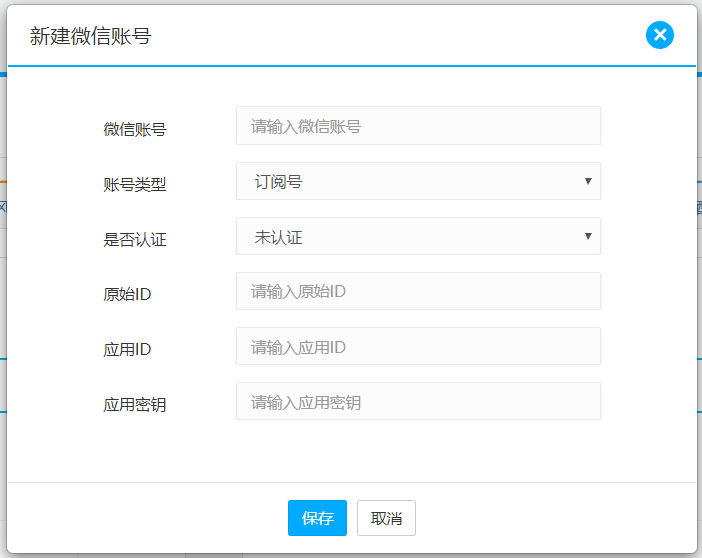The width and height of the screenshot is (702, 558).
Task: Click the 应用密钥 field label
Action: (134, 404)
